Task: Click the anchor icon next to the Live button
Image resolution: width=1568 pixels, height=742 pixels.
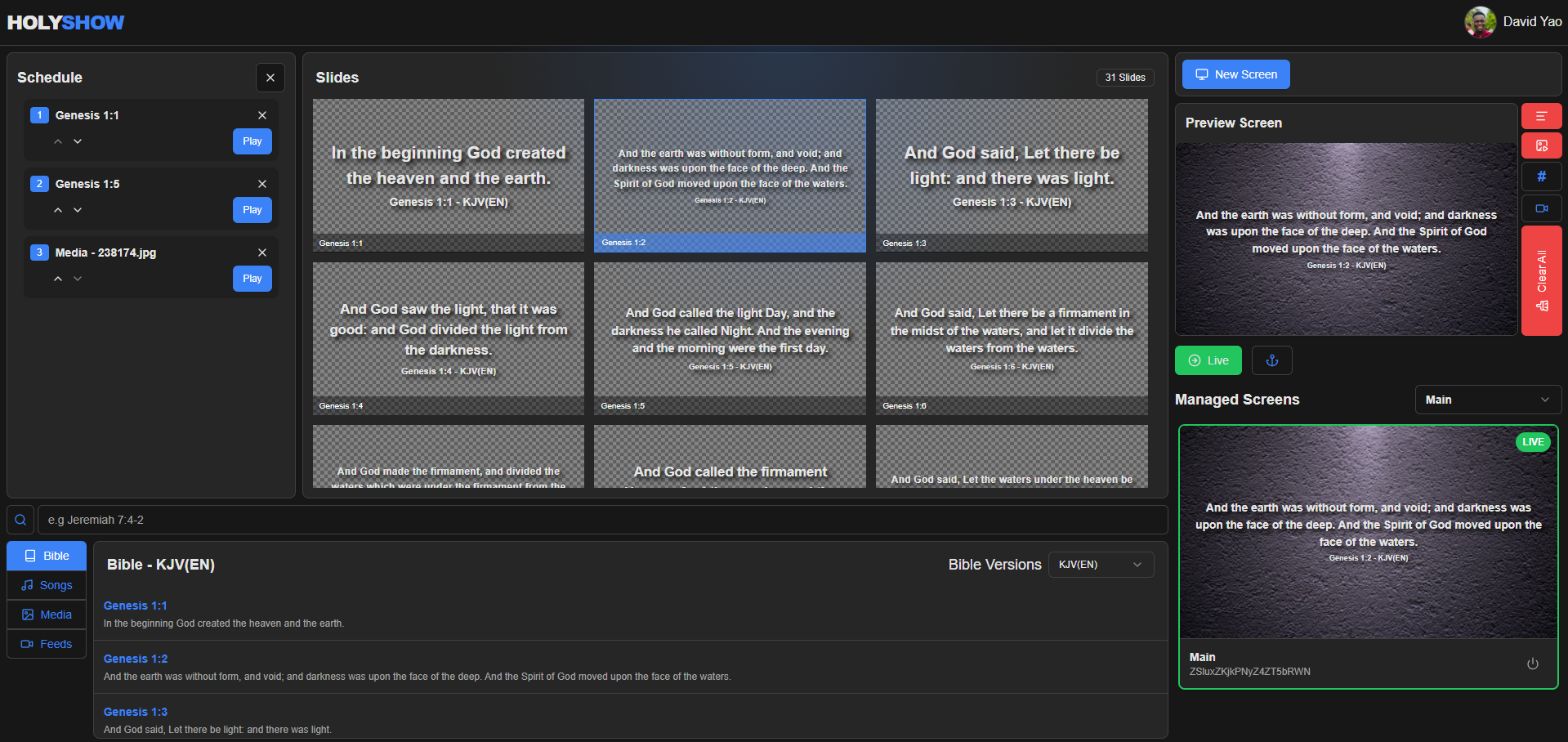Action: pos(1271,360)
